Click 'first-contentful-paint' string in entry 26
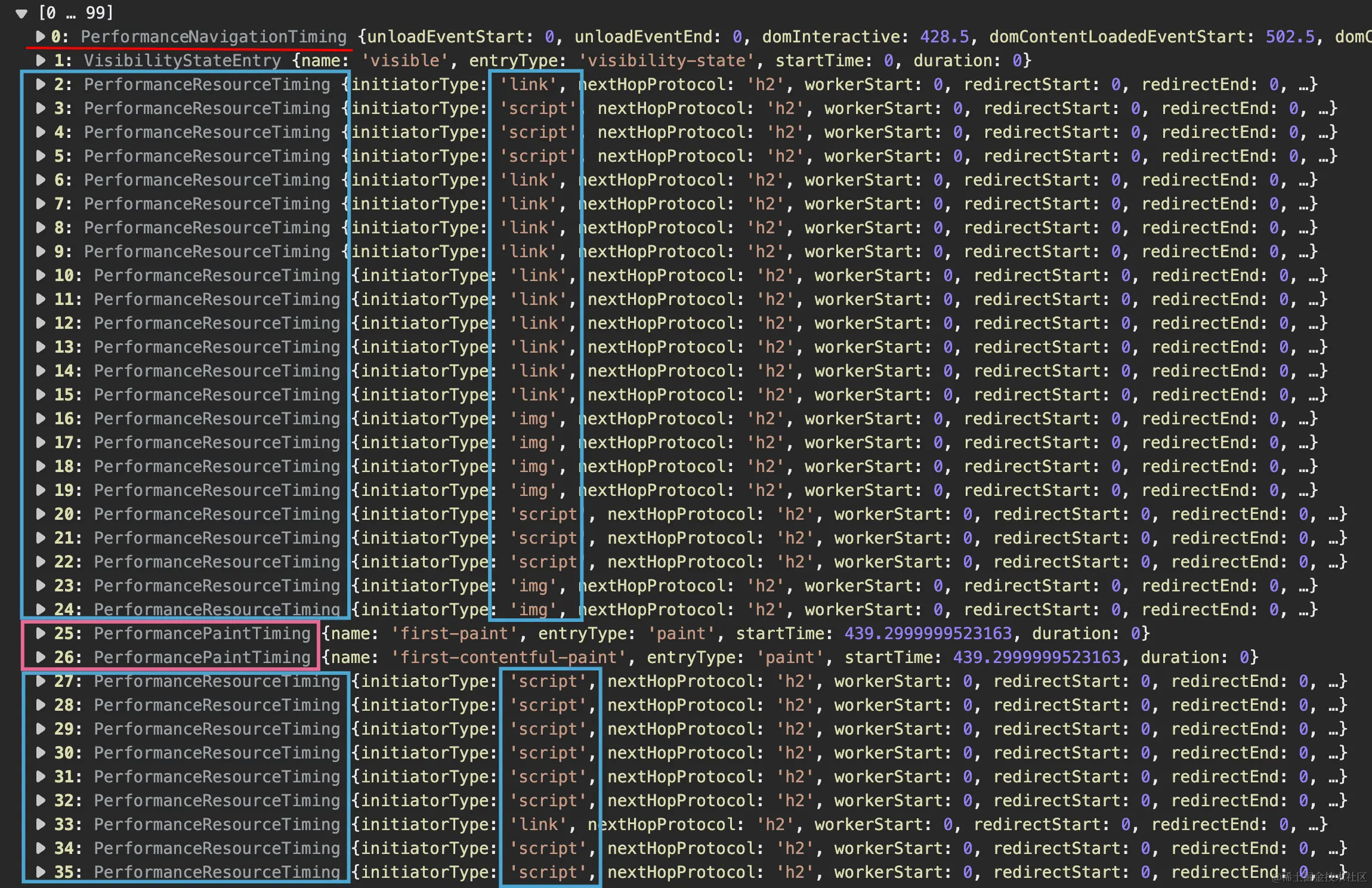1372x888 pixels. coord(508,657)
